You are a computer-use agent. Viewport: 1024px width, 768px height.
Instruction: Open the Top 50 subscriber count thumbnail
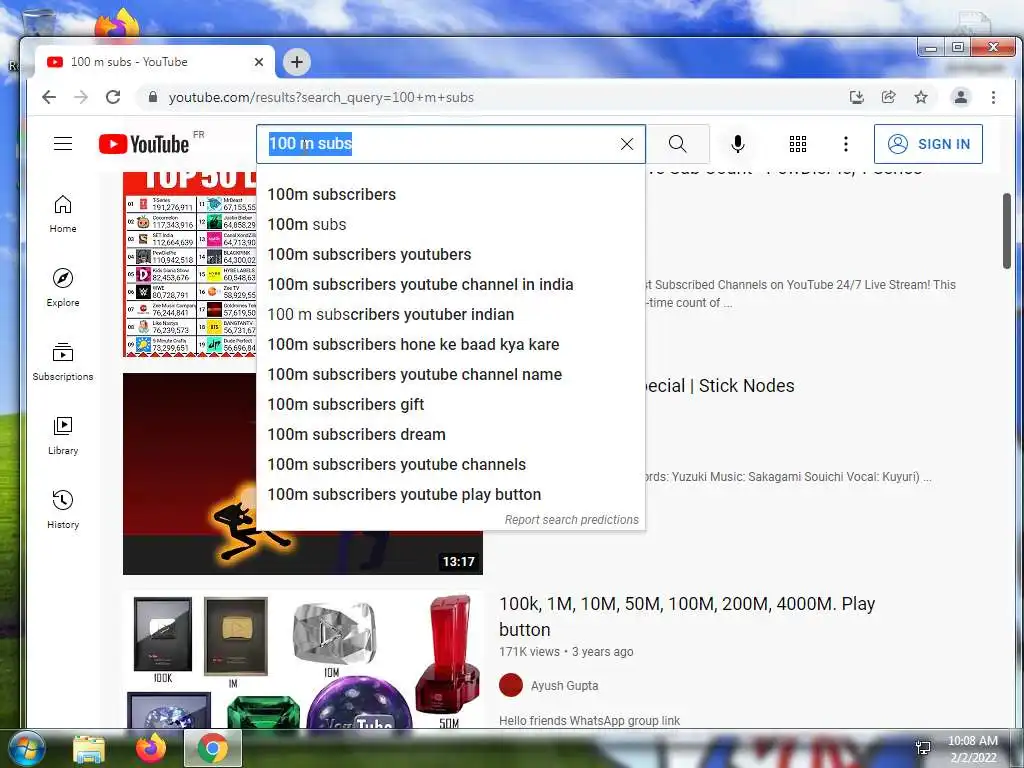[189, 264]
